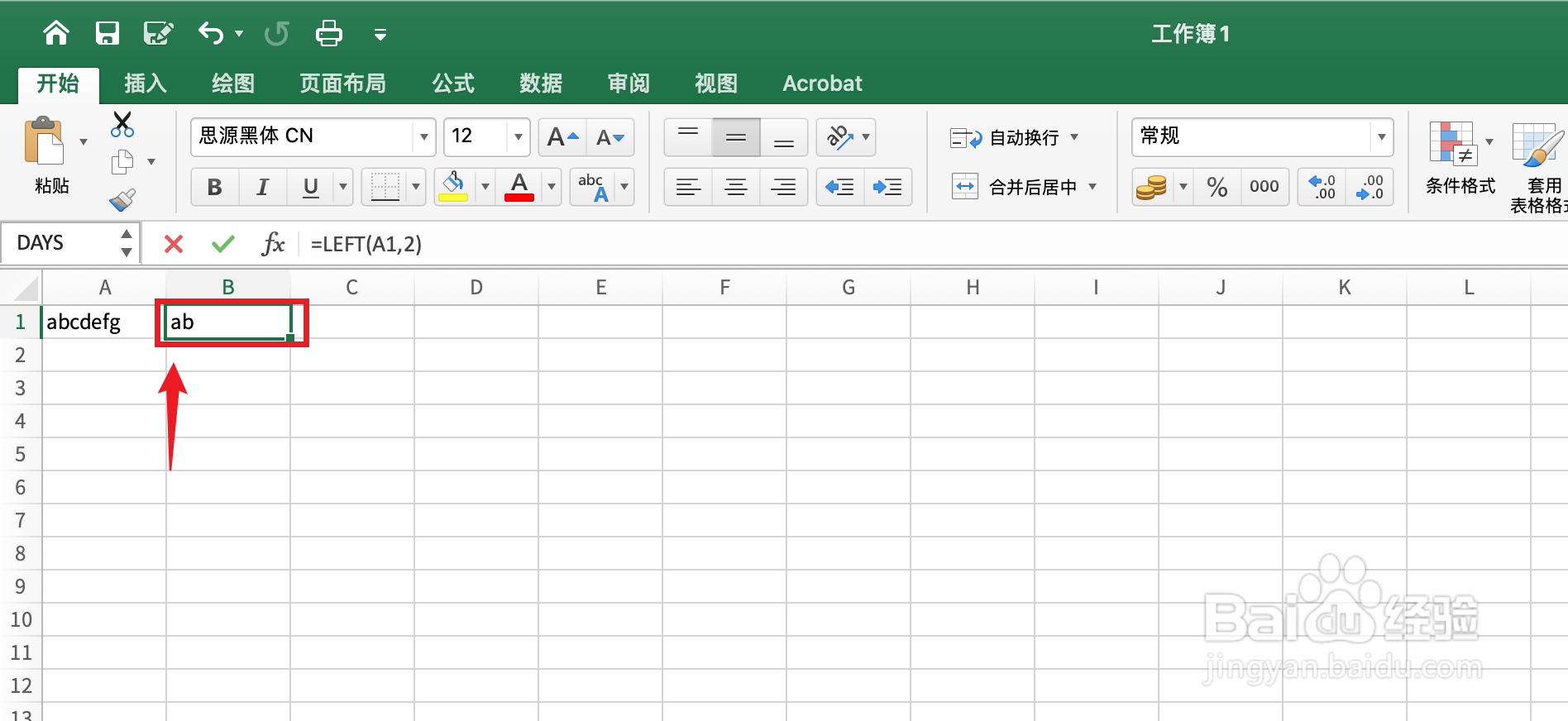The height and width of the screenshot is (721, 1568).
Task: Open 条件格式 conditional formatting
Action: [x=1460, y=157]
